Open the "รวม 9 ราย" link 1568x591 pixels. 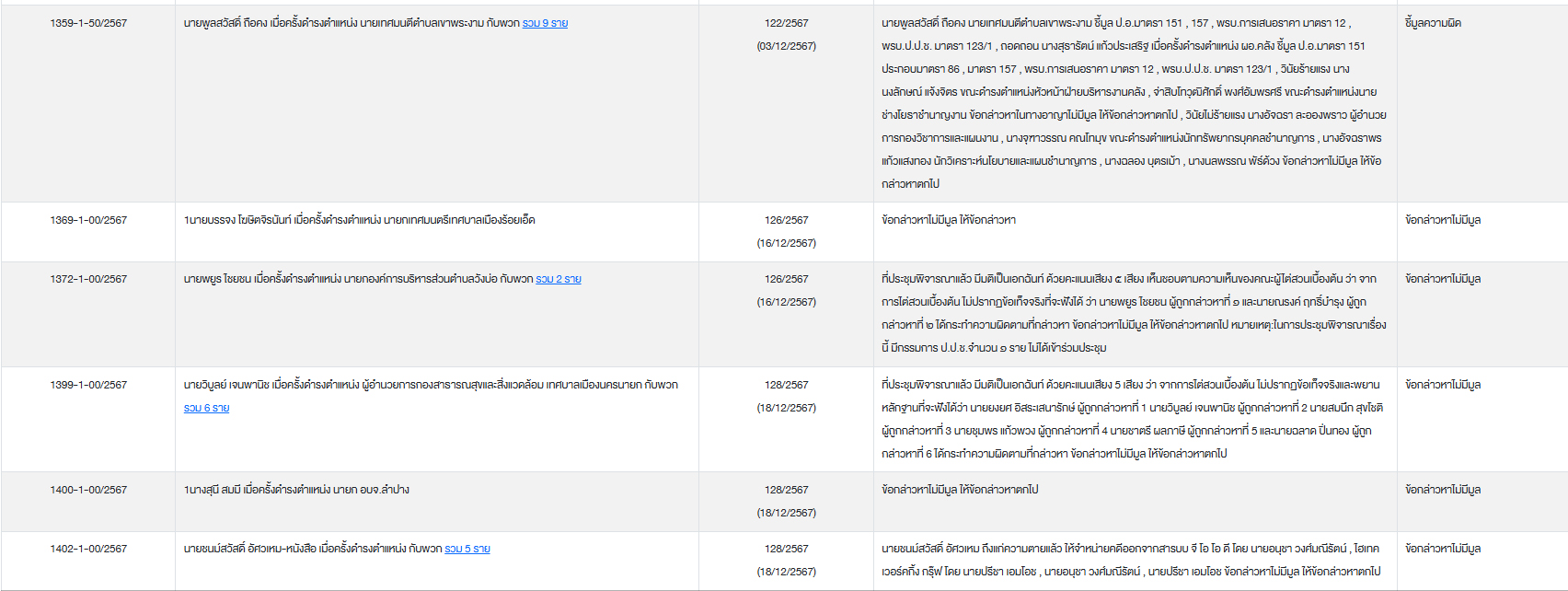click(x=545, y=23)
